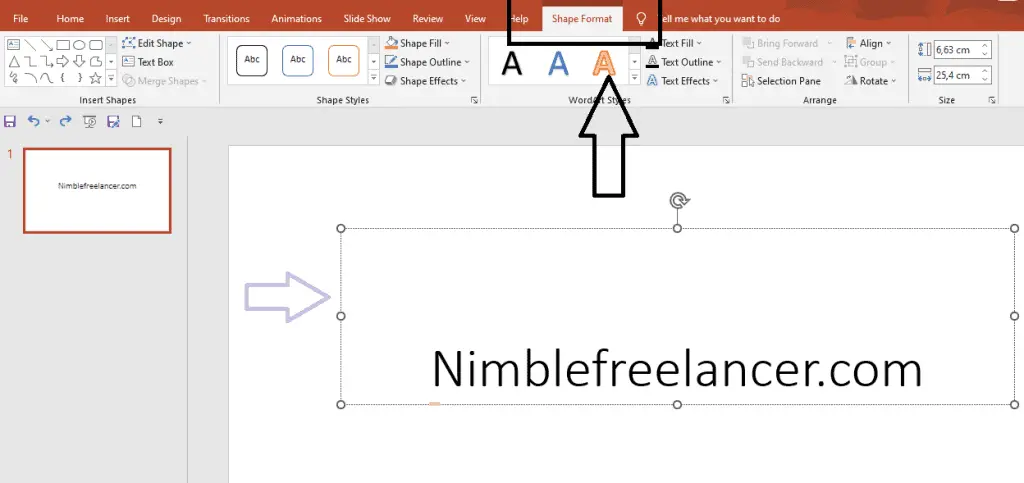Apply the blue Abc shape style
Image resolution: width=1024 pixels, height=483 pixels.
[x=297, y=61]
